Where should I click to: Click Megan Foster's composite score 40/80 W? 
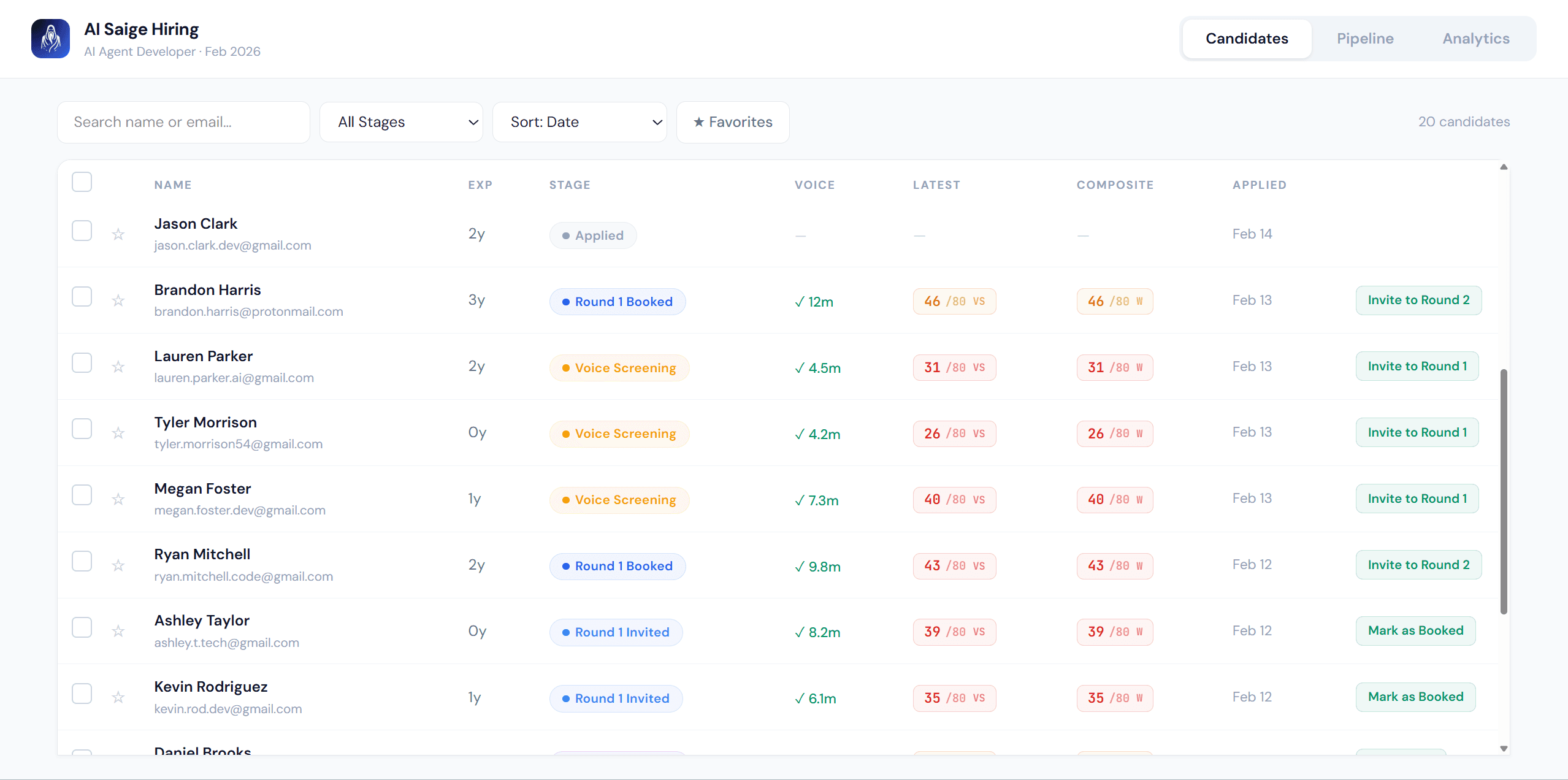[1115, 500]
